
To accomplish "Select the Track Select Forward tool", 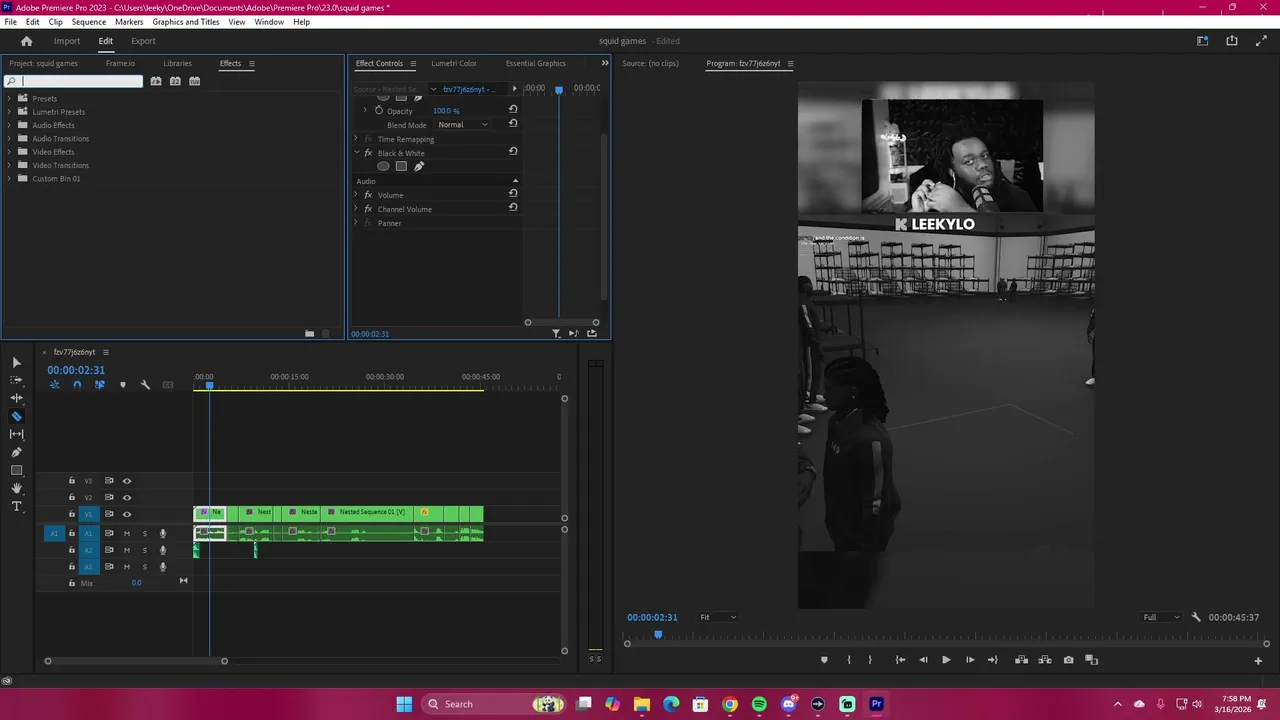I will pos(16,380).
